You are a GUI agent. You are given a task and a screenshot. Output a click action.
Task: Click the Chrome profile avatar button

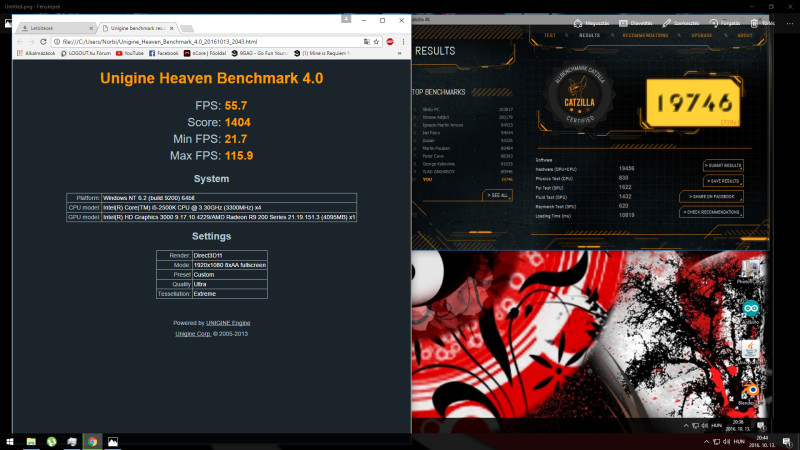coord(346,19)
